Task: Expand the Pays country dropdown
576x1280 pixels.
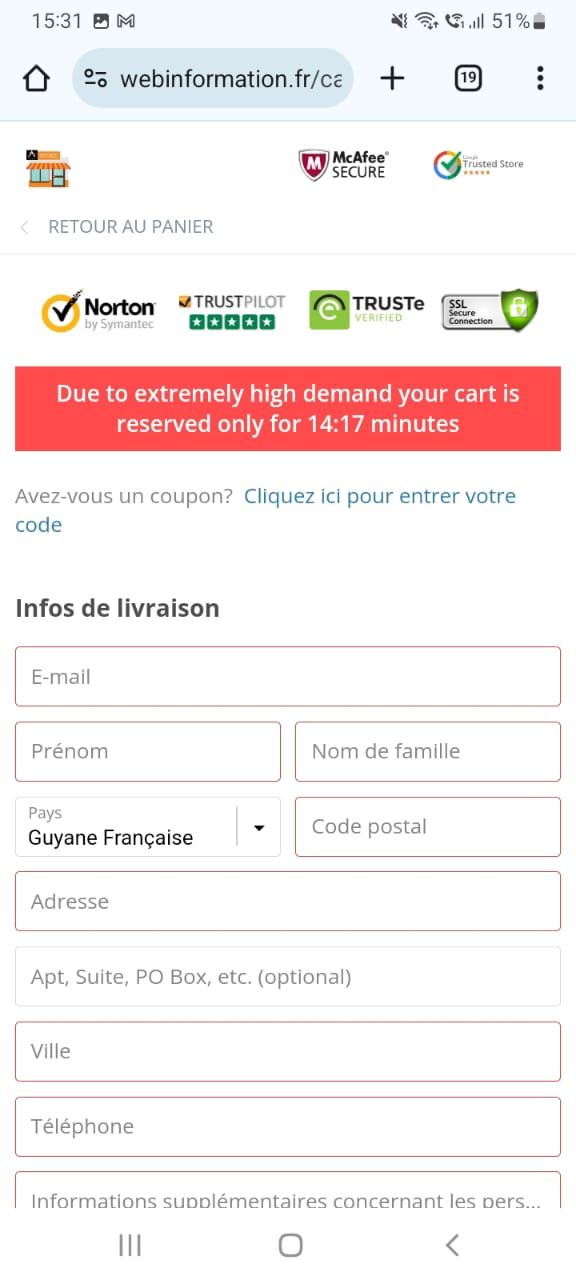Action: click(148, 827)
